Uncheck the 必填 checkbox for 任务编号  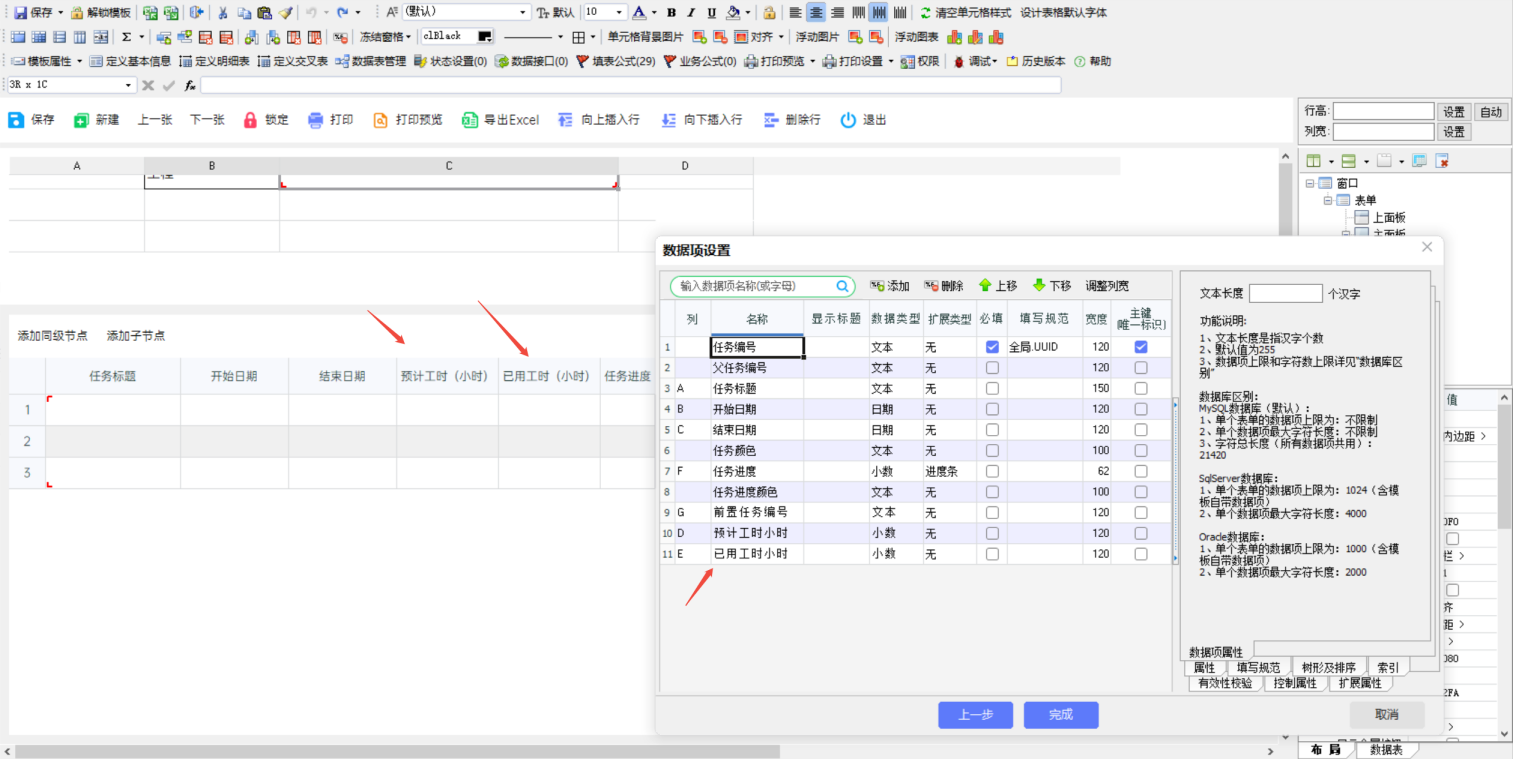click(x=991, y=347)
